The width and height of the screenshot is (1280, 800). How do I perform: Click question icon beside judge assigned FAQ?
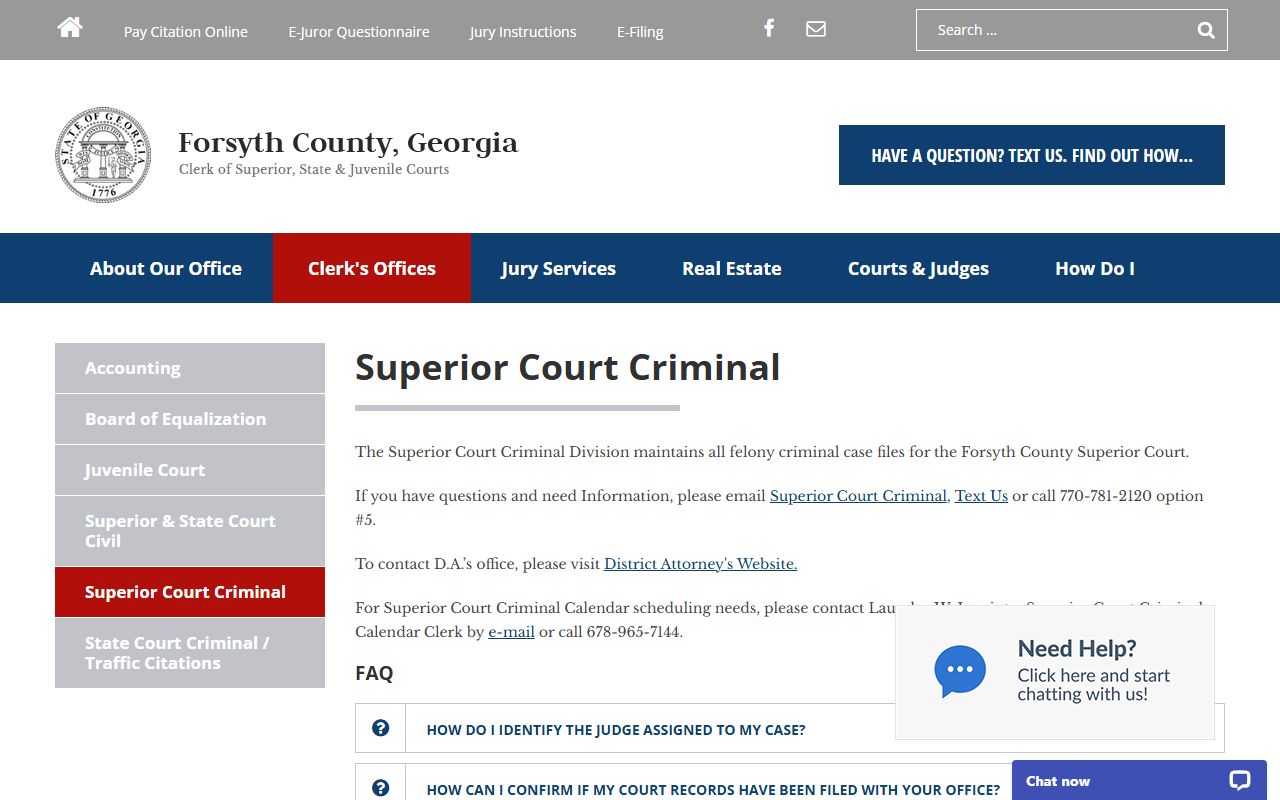380,728
